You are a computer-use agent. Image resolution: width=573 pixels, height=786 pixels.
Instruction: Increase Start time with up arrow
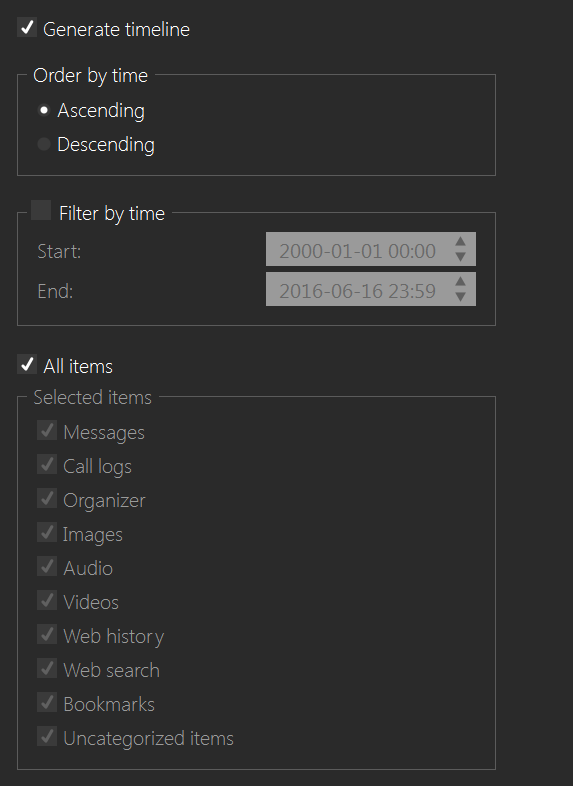point(460,242)
